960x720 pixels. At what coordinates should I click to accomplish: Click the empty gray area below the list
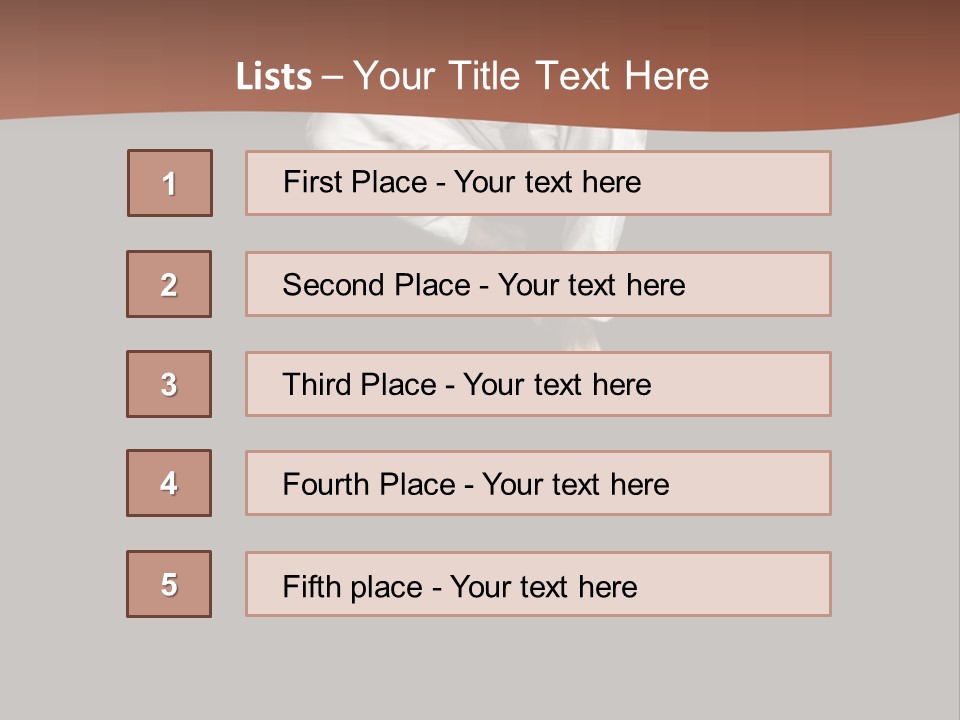pyautogui.click(x=480, y=665)
